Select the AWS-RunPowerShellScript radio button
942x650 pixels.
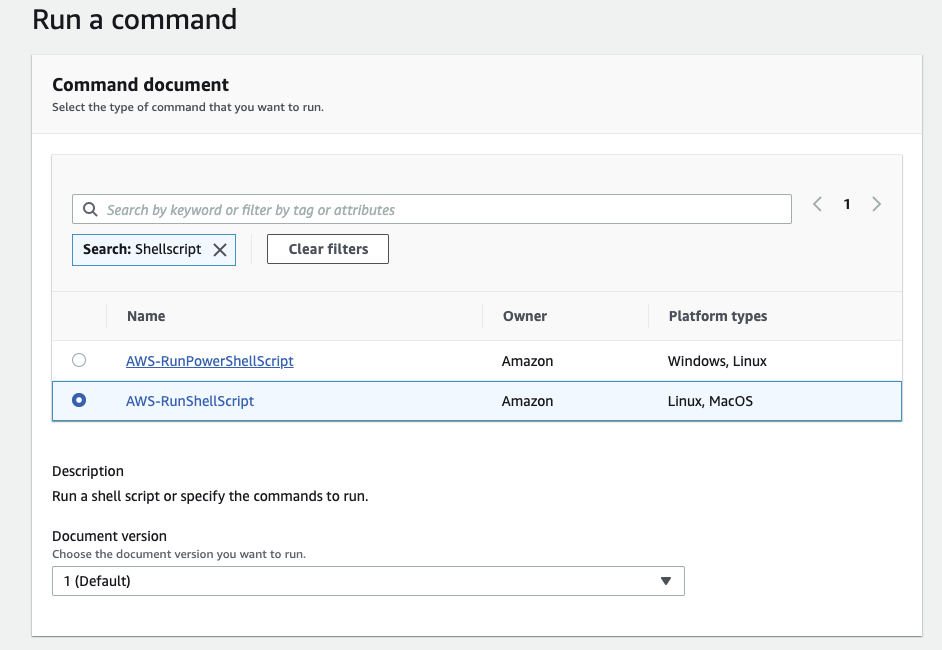79,360
